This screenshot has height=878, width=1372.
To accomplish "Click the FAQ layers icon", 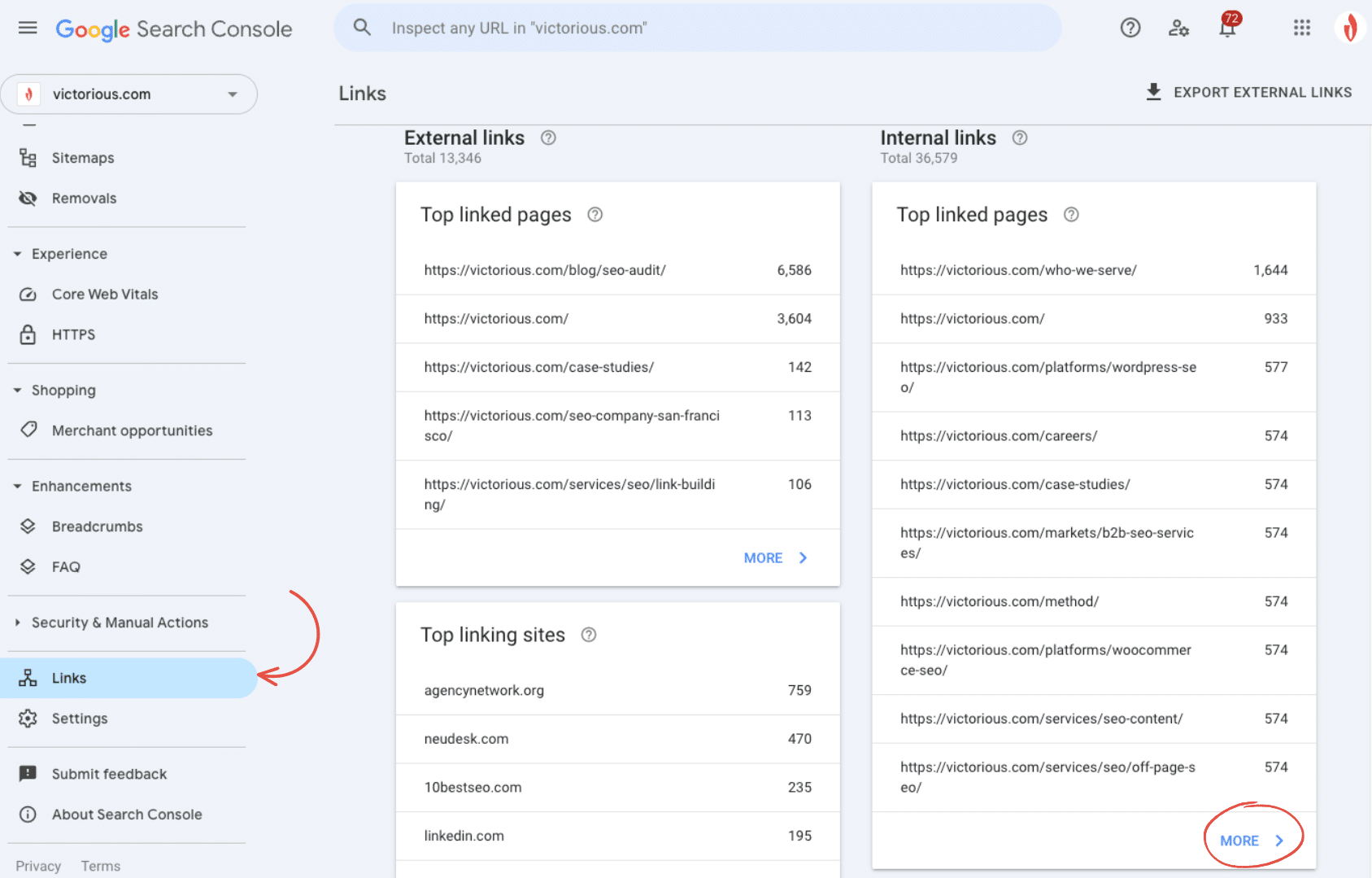I will [x=28, y=566].
